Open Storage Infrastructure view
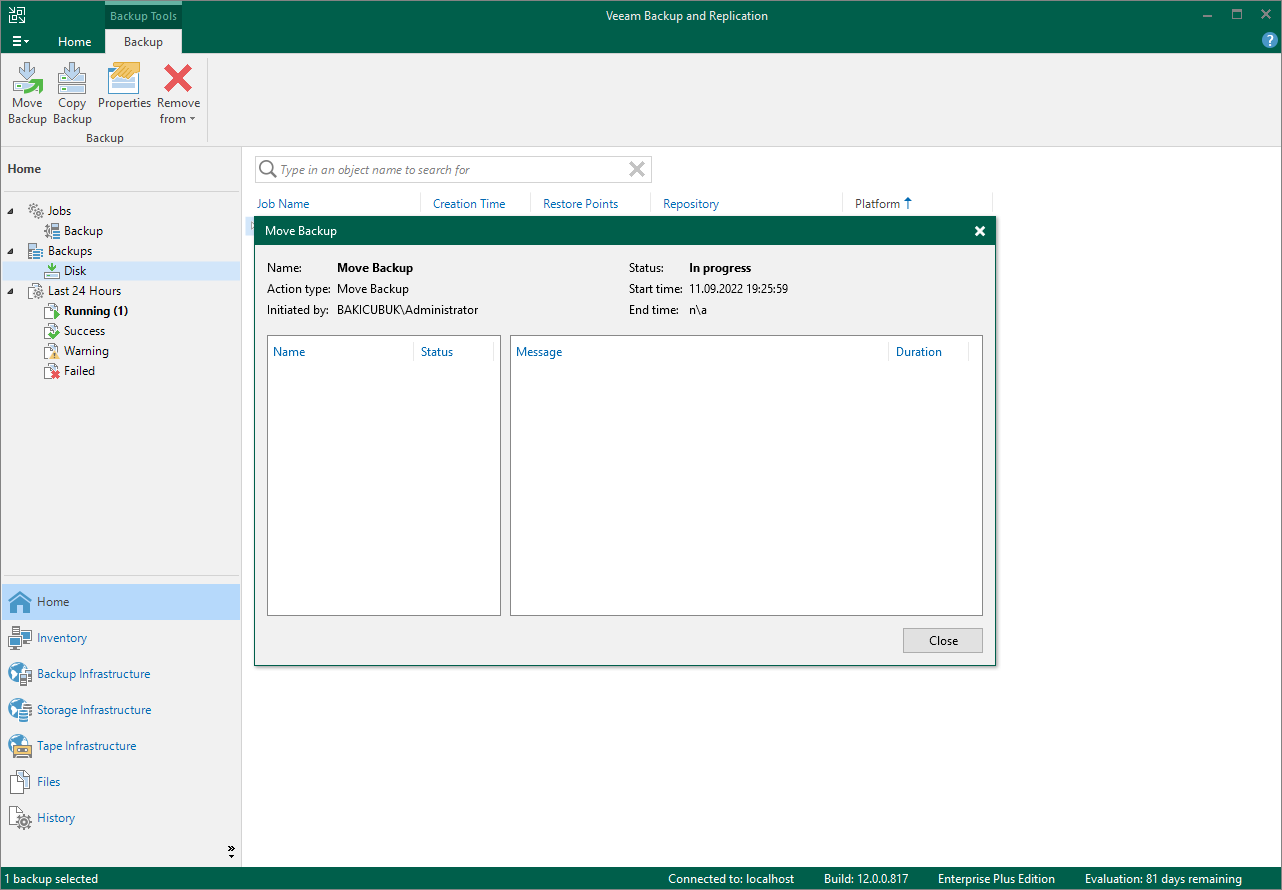Screen dimensions: 1282x890 (x=121, y=710)
